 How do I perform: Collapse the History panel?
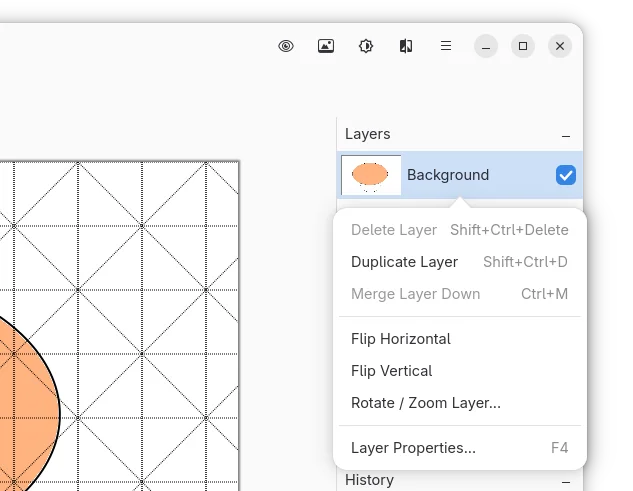[x=566, y=481]
